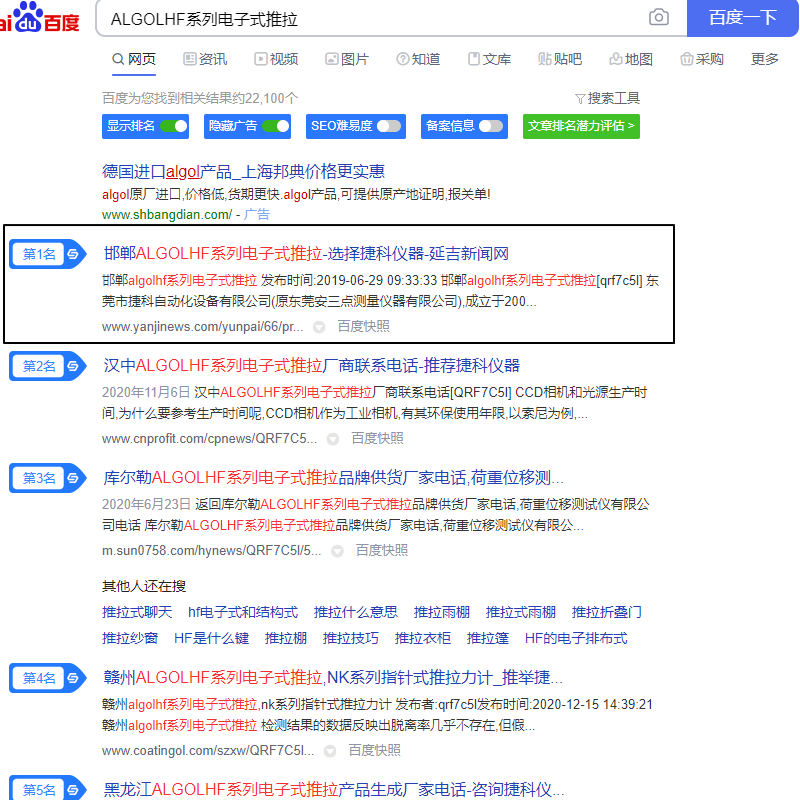
Task: Open result 库尔勒ALGOLHF系列电子式推拉品牌供货
Action: click(333, 478)
